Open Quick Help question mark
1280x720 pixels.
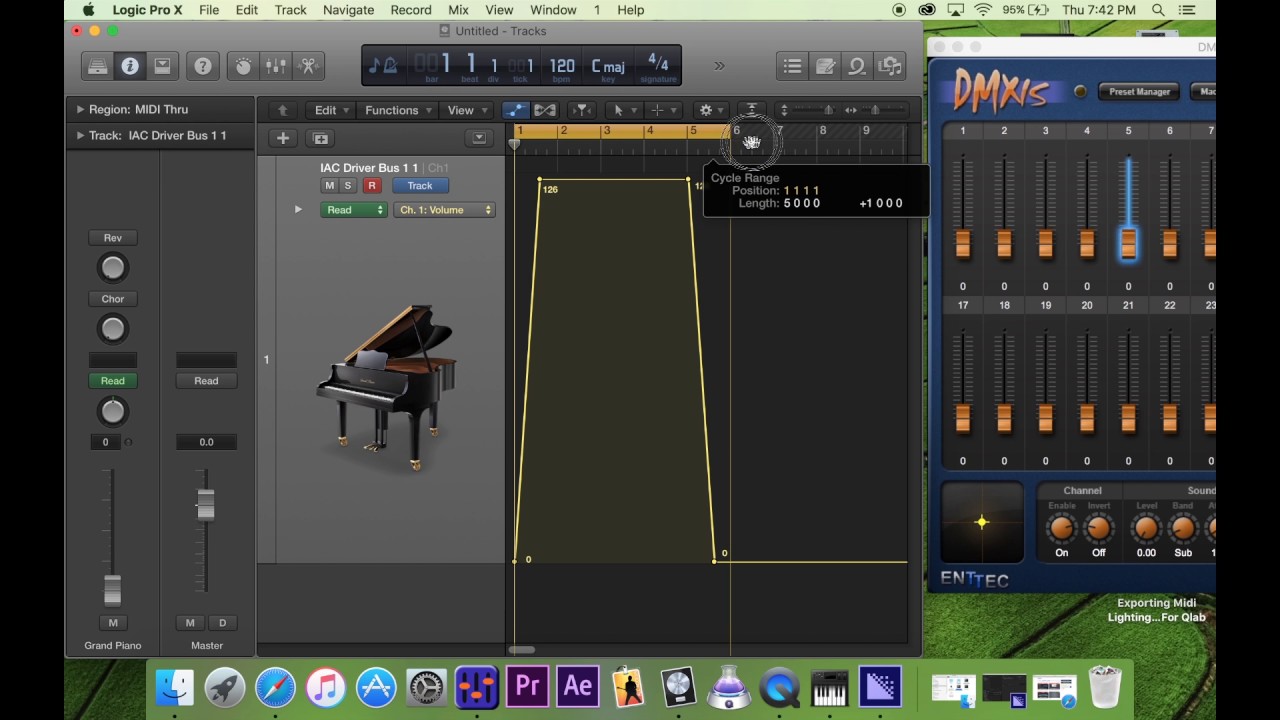[203, 67]
